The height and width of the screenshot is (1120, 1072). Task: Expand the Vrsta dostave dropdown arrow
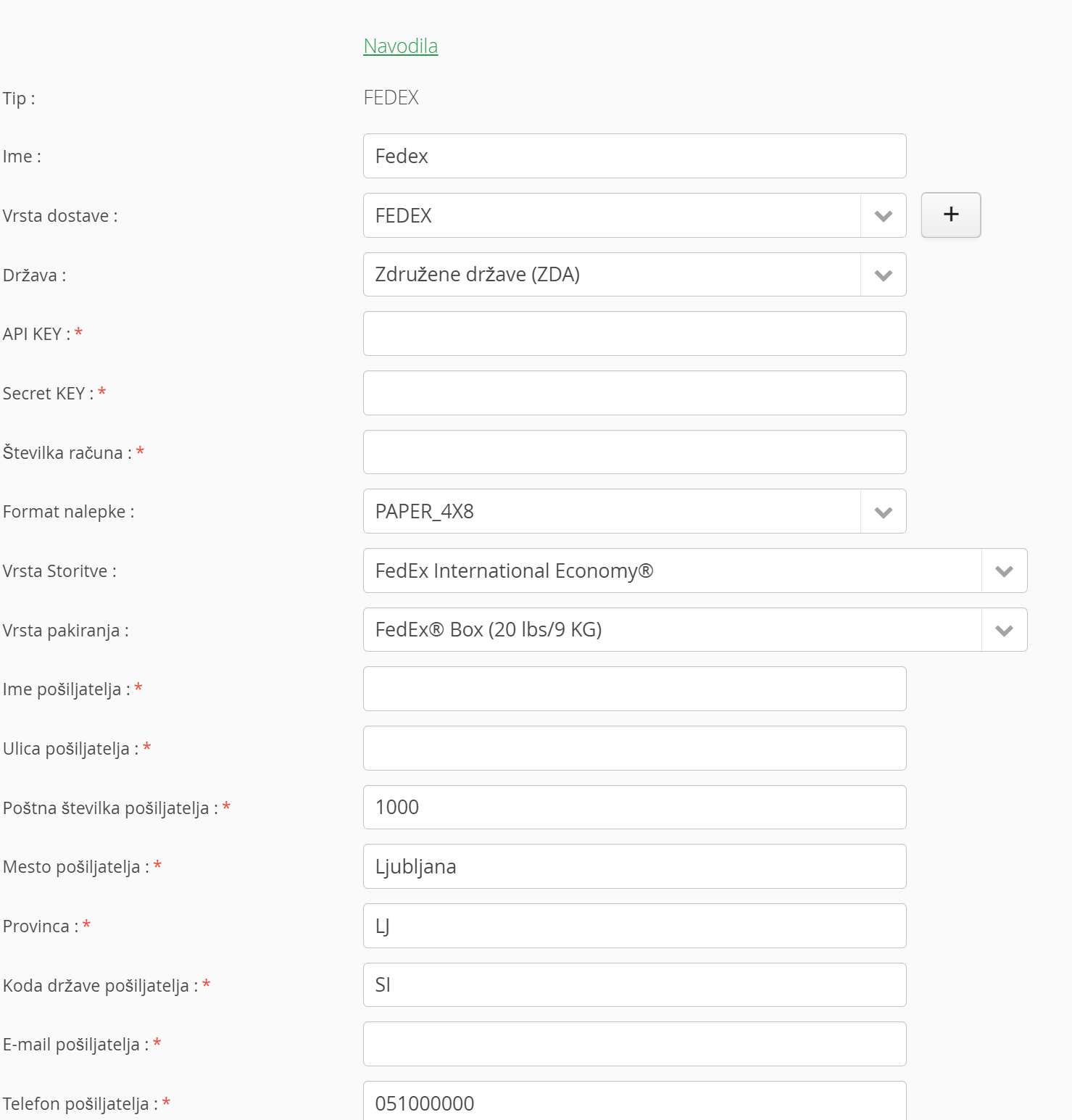pos(883,216)
